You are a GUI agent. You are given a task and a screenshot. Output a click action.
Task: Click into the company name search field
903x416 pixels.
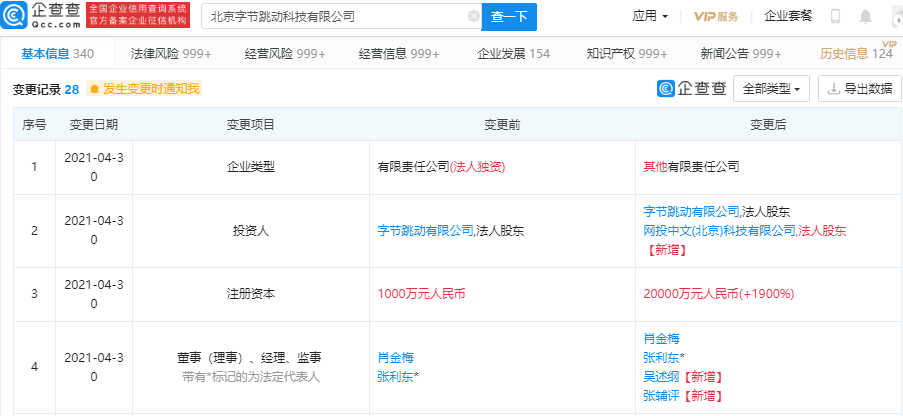[335, 17]
